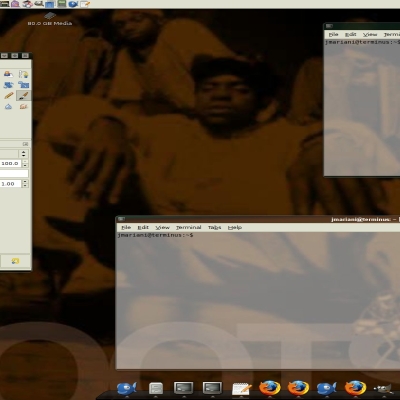Viewport: 400px width, 400px height.
Task: Open Terminal menu in the lower terminal
Action: (189, 227)
